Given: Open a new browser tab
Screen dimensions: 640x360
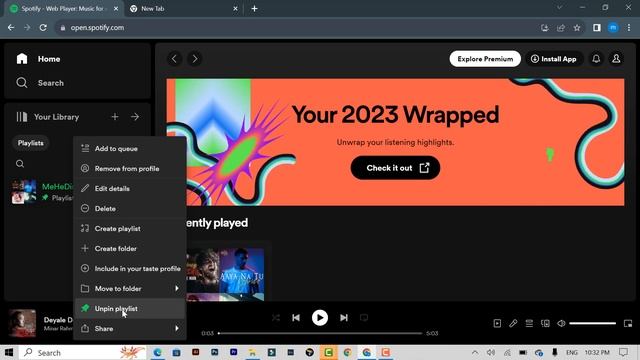Looking at the screenshot, I should 254,9.
